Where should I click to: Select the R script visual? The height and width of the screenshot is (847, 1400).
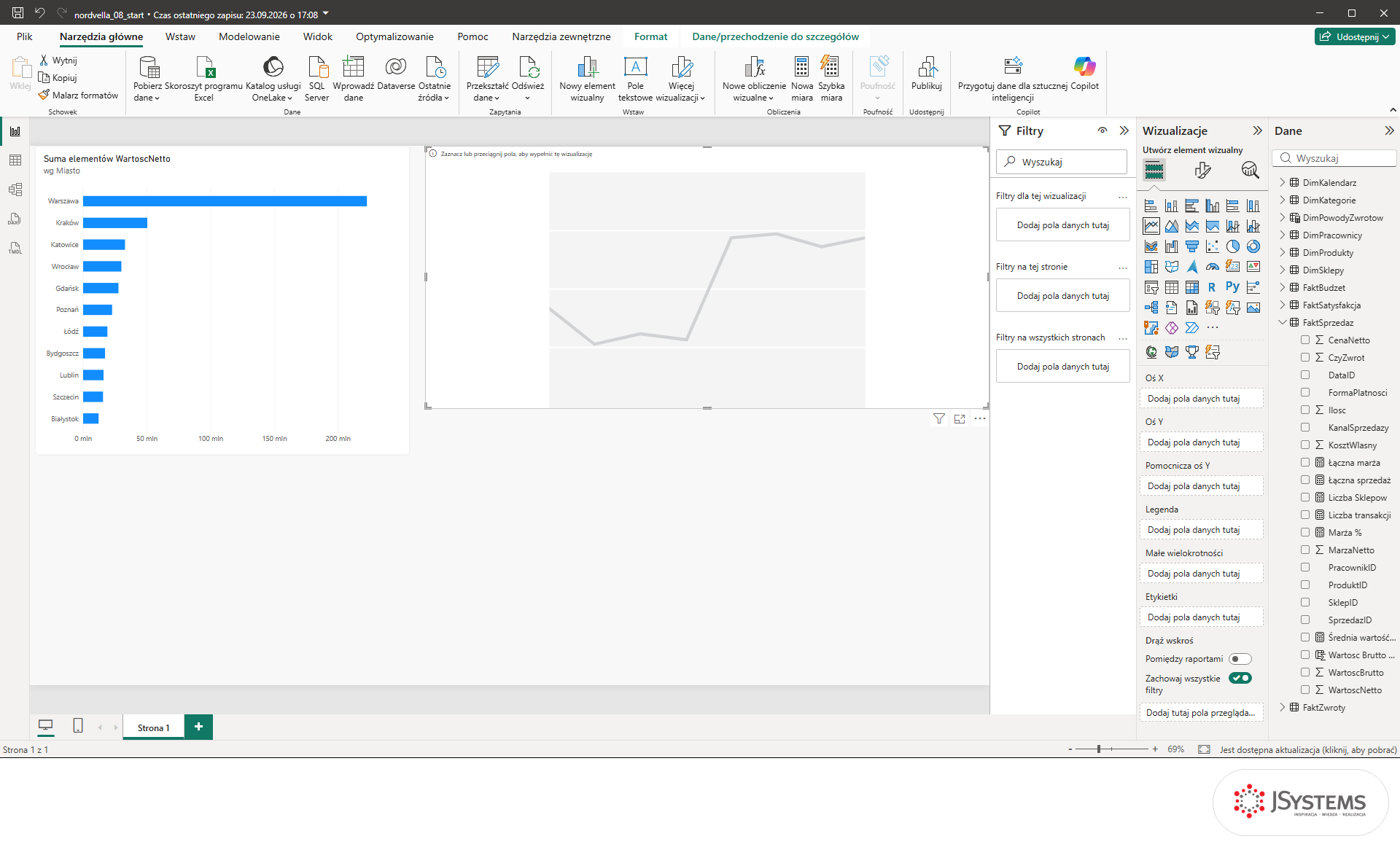[x=1212, y=287]
